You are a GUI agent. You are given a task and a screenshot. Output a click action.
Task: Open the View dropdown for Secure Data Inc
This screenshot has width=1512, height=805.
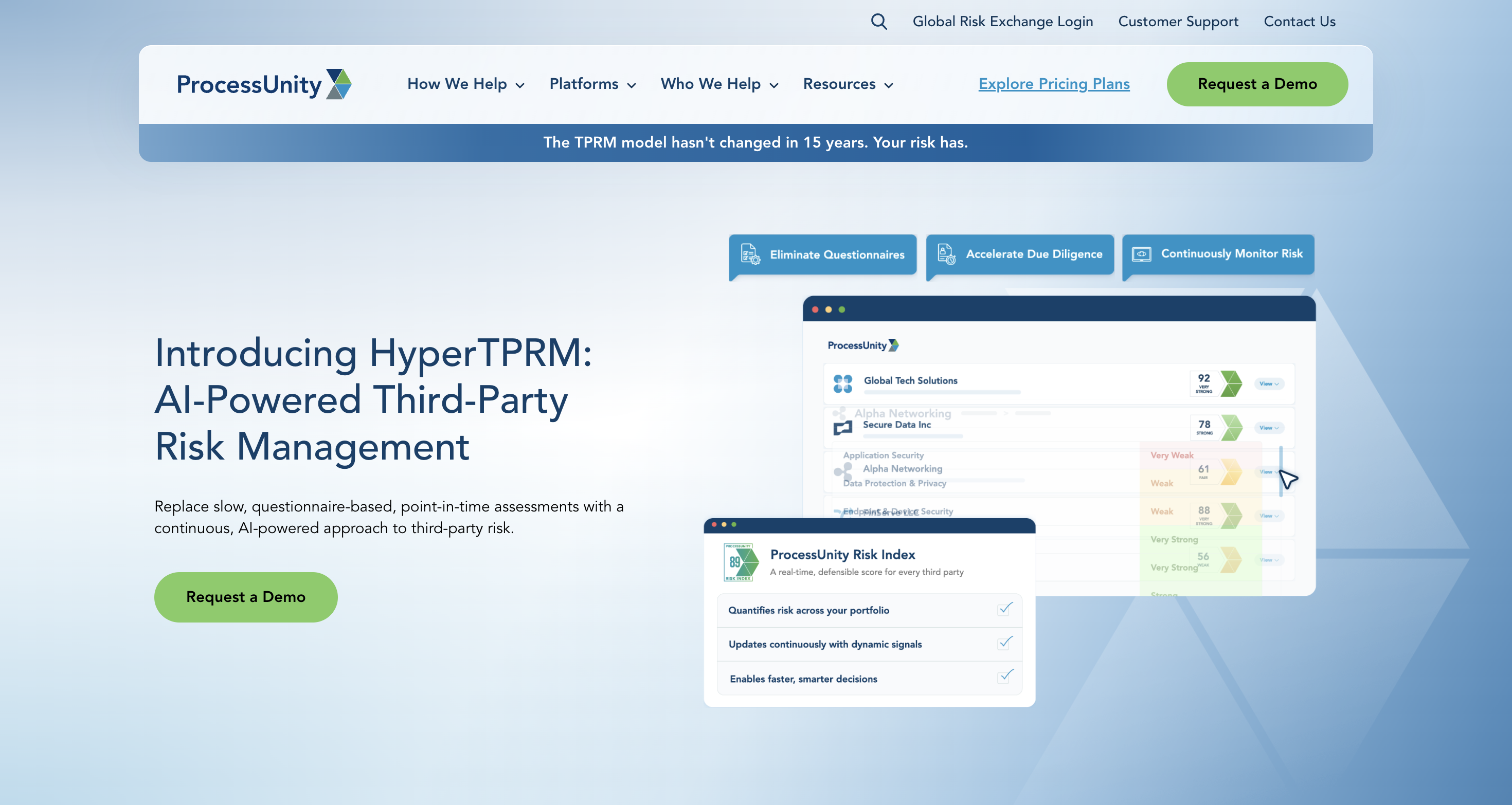1269,428
